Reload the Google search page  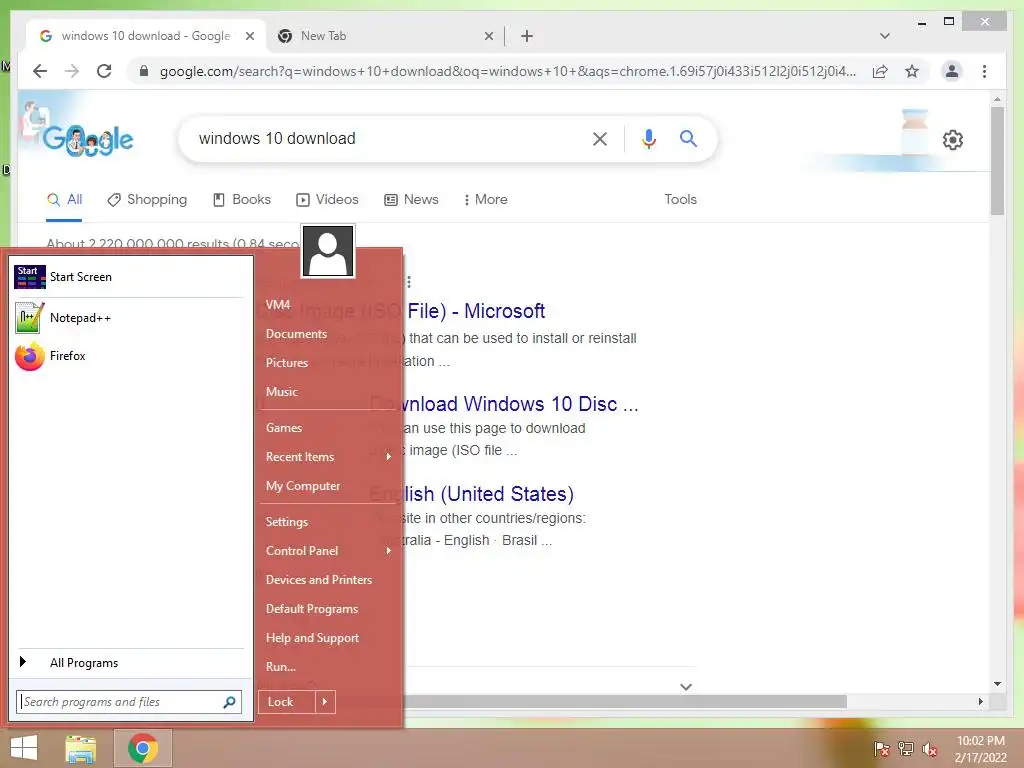(x=104, y=71)
